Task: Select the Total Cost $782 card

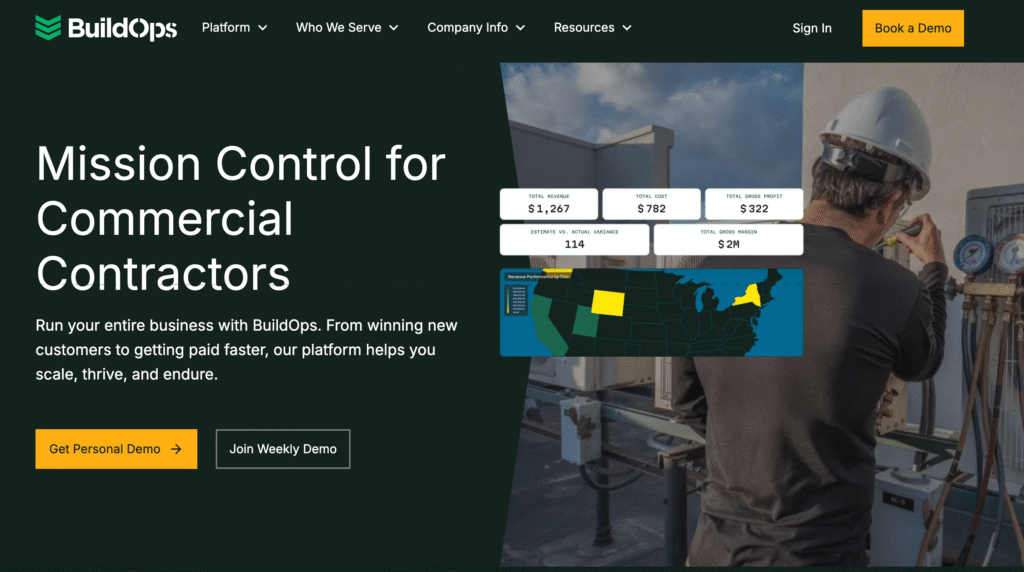Action: point(651,204)
